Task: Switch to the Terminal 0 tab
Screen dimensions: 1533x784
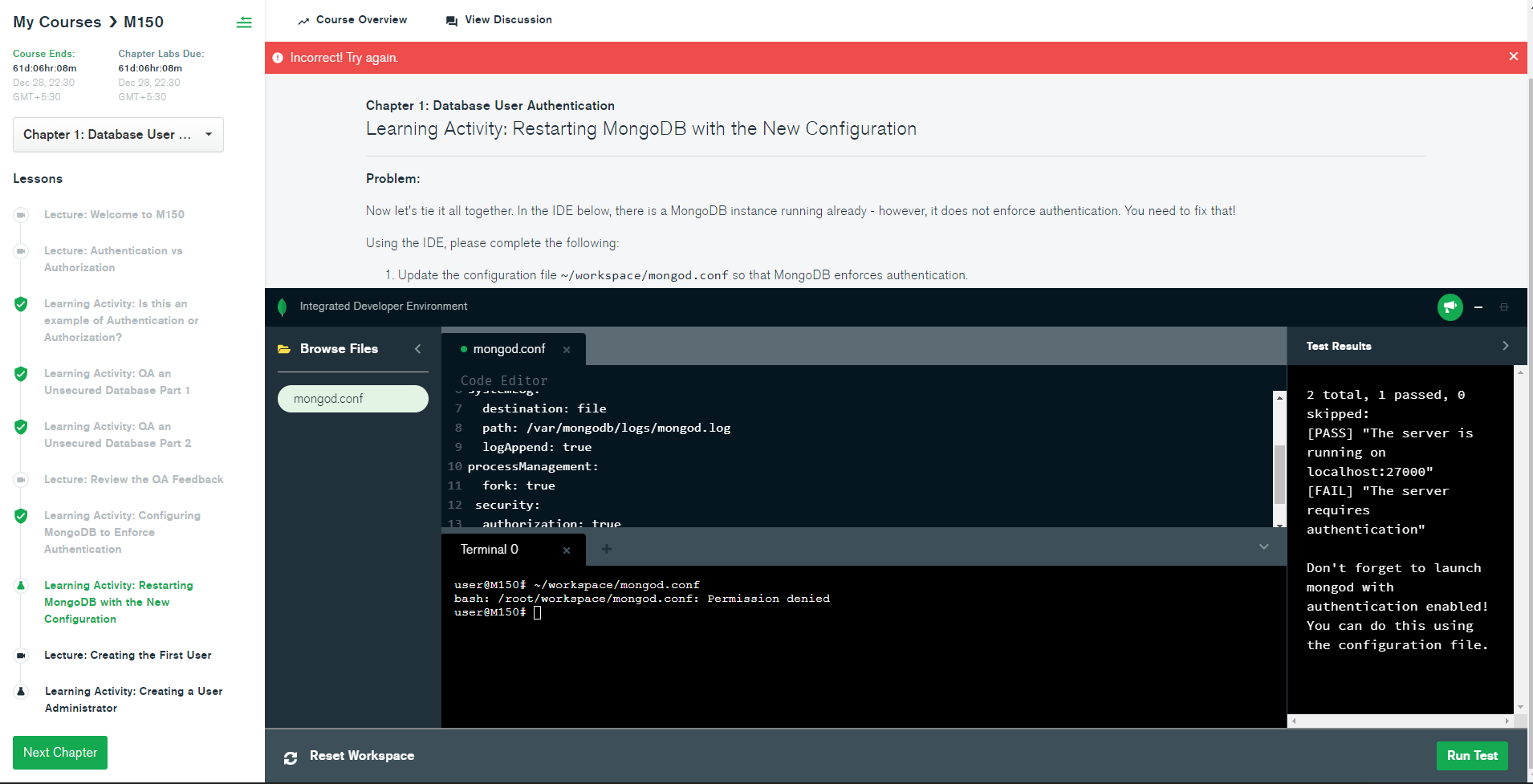Action: 490,550
